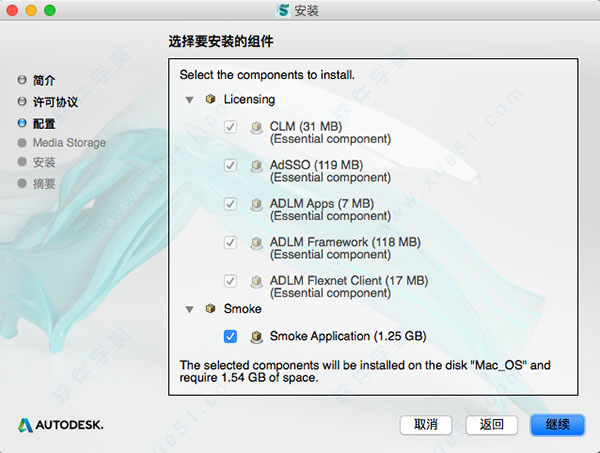This screenshot has width=600, height=453.
Task: Click the ADLM Flexnet Client package icon
Action: point(256,282)
